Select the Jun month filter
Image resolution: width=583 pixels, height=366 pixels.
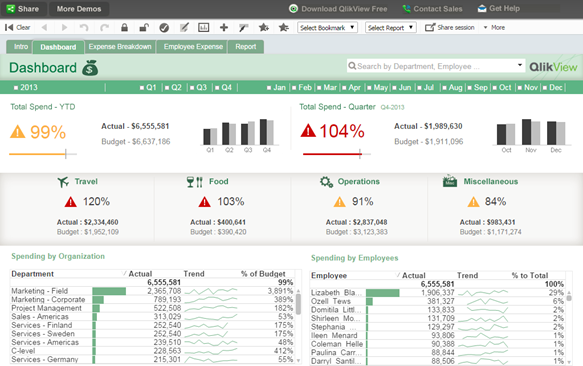pos(402,87)
